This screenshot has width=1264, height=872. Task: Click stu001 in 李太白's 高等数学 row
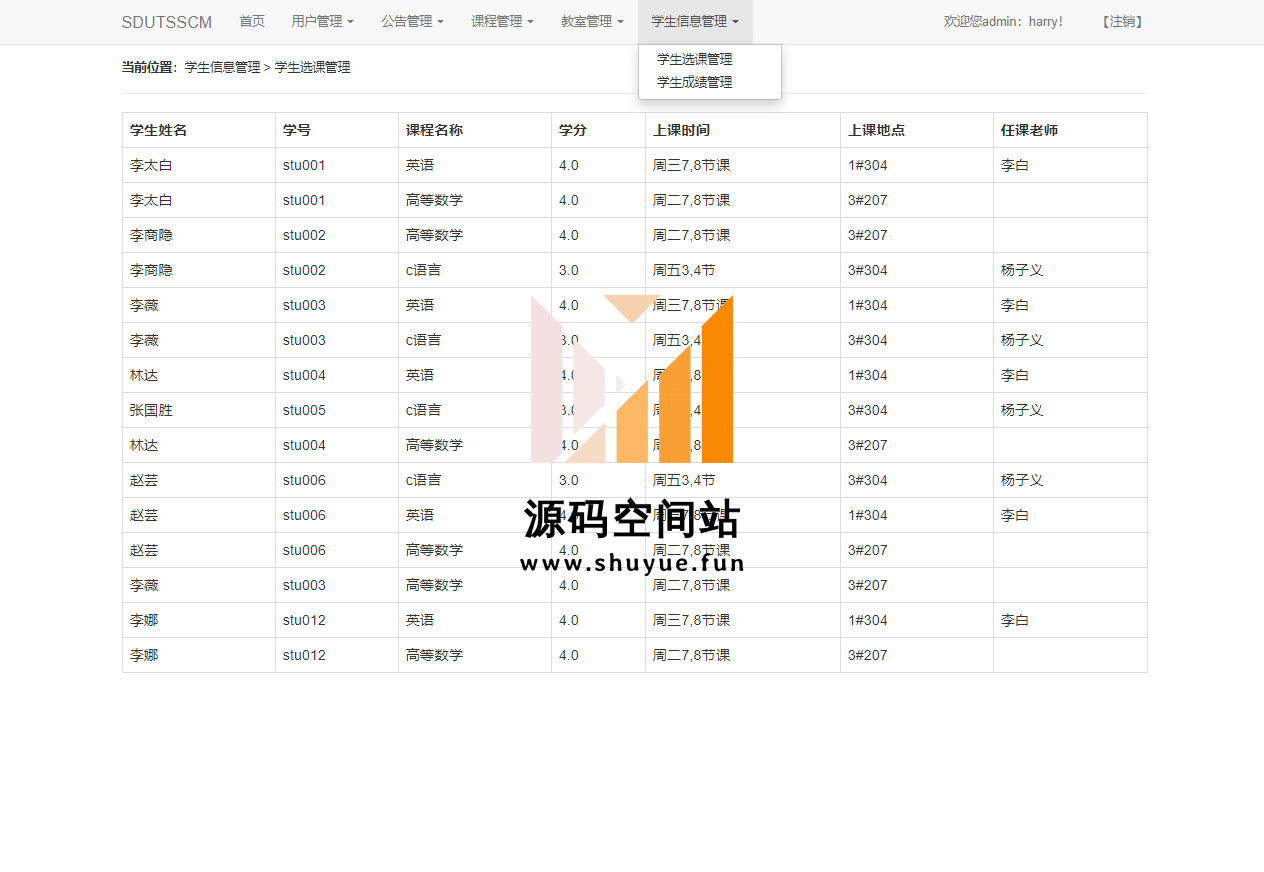(304, 200)
